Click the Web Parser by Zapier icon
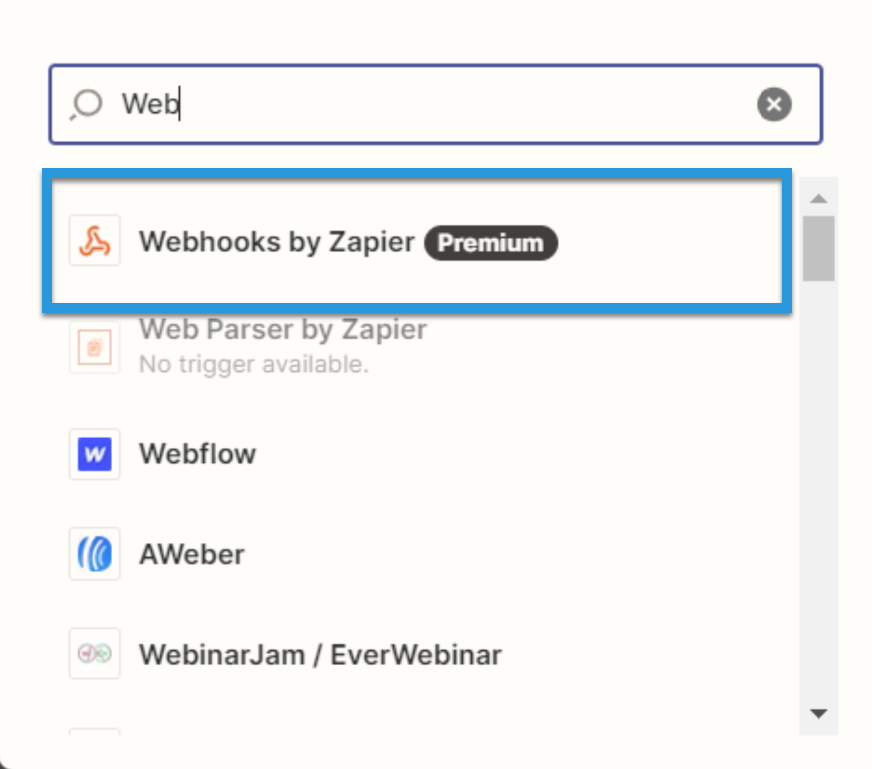872x769 pixels. [x=94, y=345]
